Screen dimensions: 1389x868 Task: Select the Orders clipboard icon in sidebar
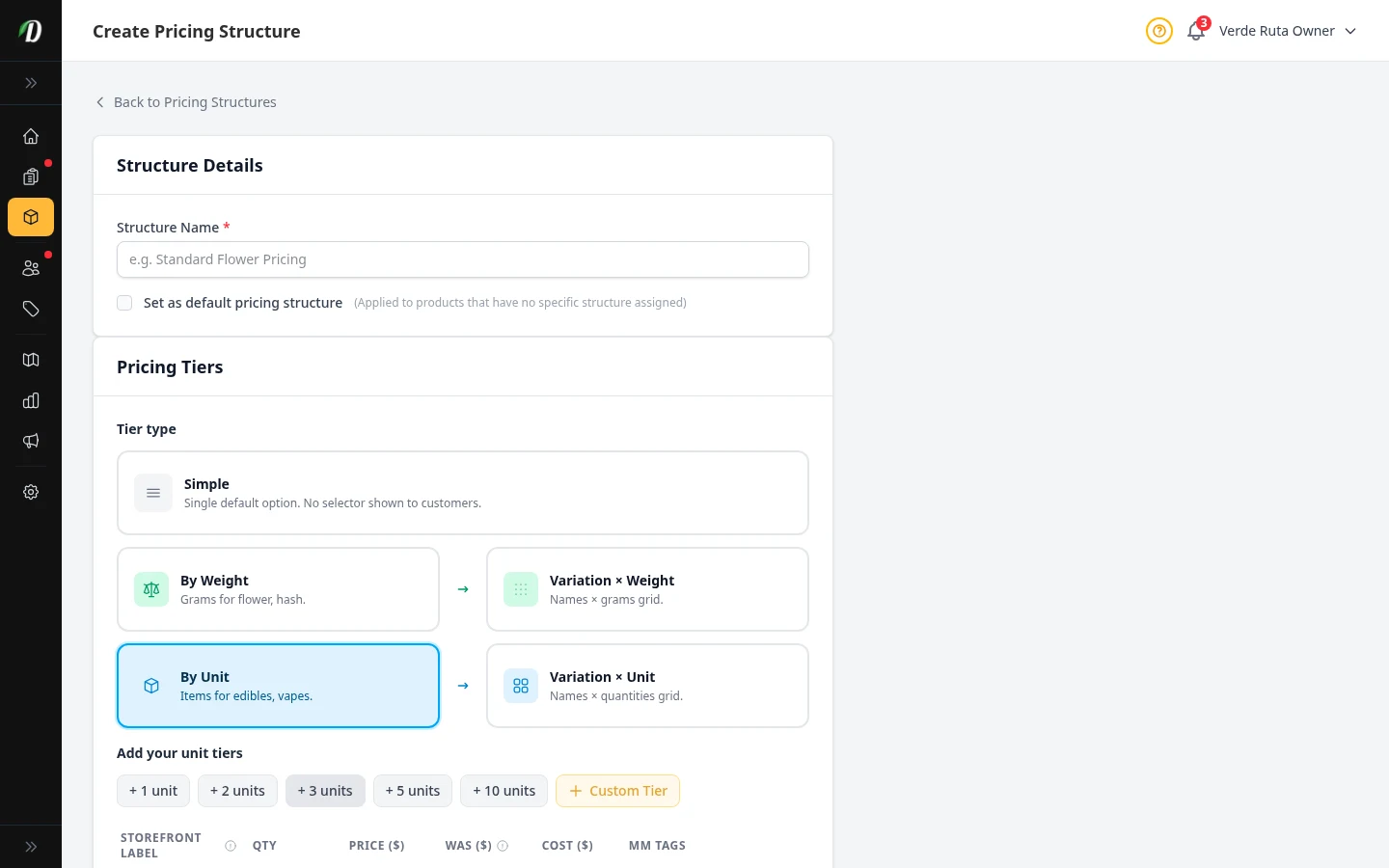(30, 176)
